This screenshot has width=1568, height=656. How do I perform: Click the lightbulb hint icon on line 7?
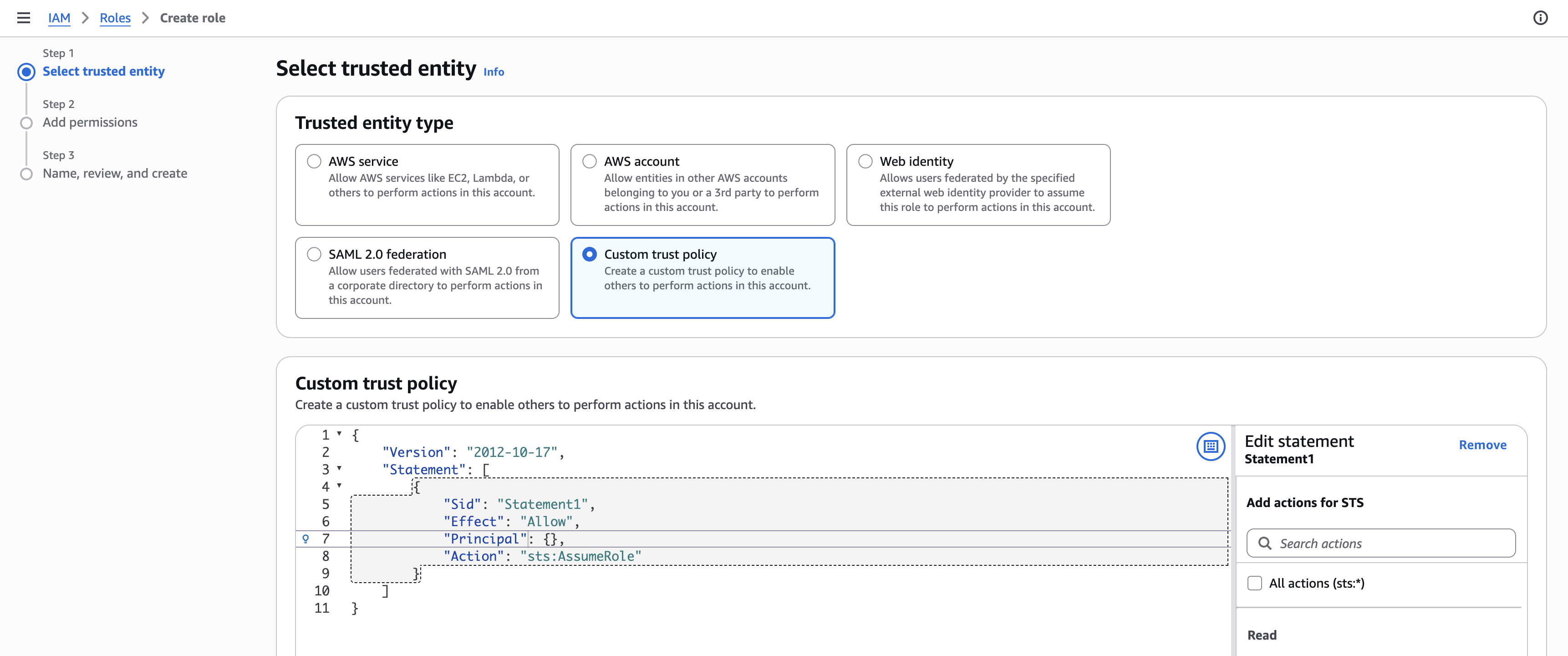tap(305, 538)
